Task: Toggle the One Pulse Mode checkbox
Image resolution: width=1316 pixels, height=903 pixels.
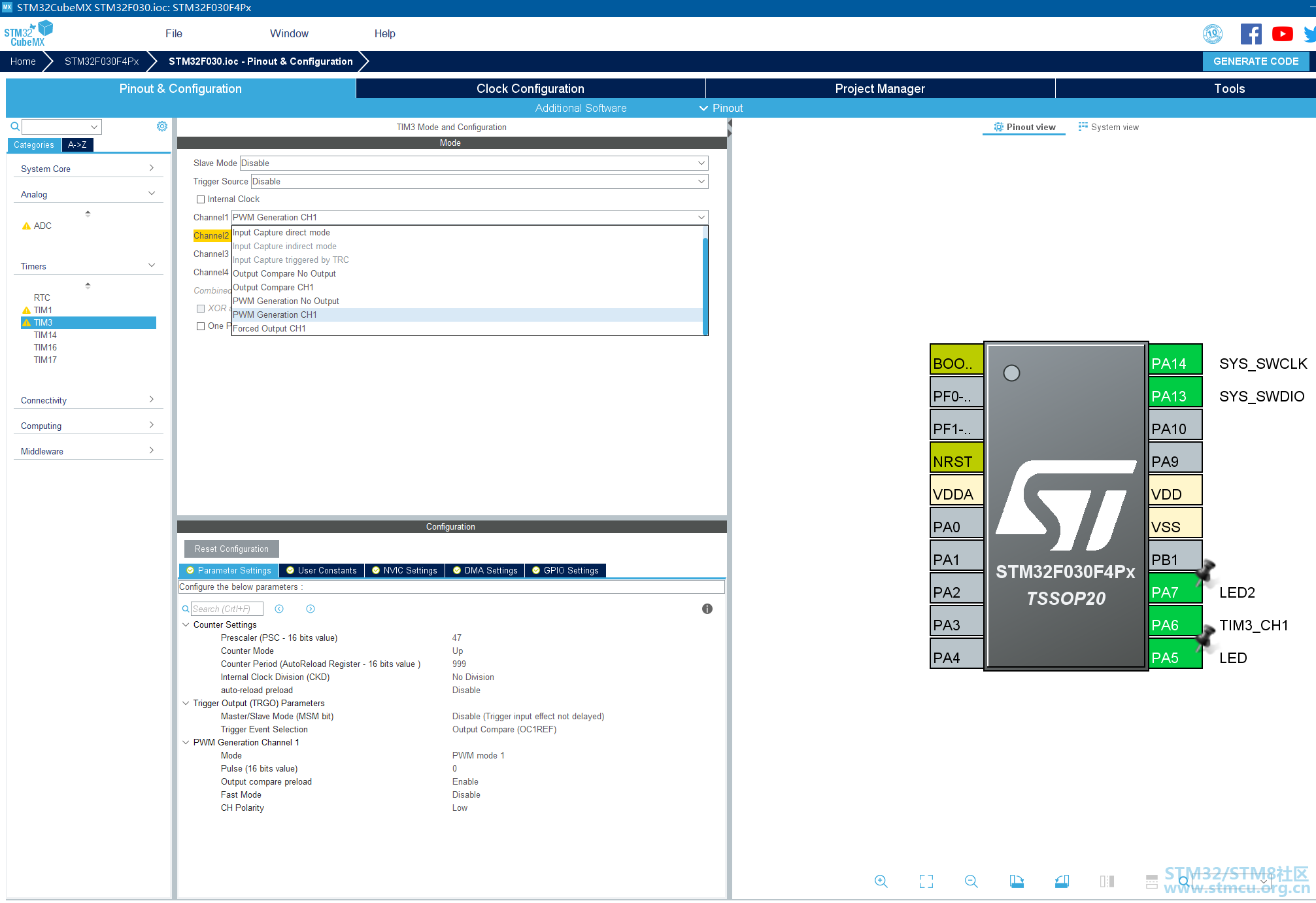Action: (201, 326)
